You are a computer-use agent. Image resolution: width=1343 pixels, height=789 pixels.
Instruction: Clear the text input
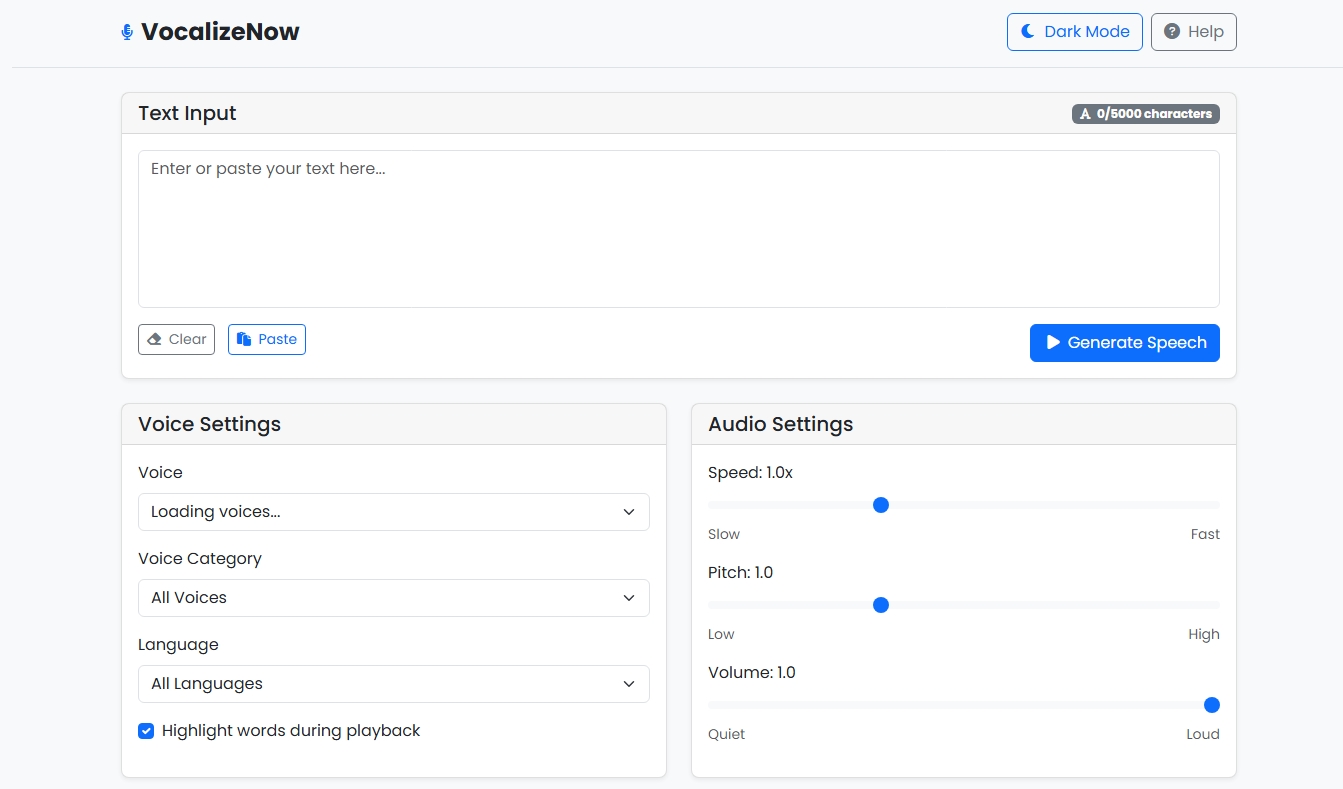click(176, 339)
